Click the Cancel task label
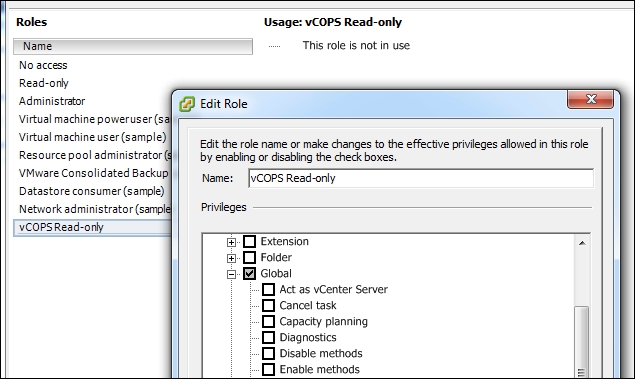 tap(308, 305)
